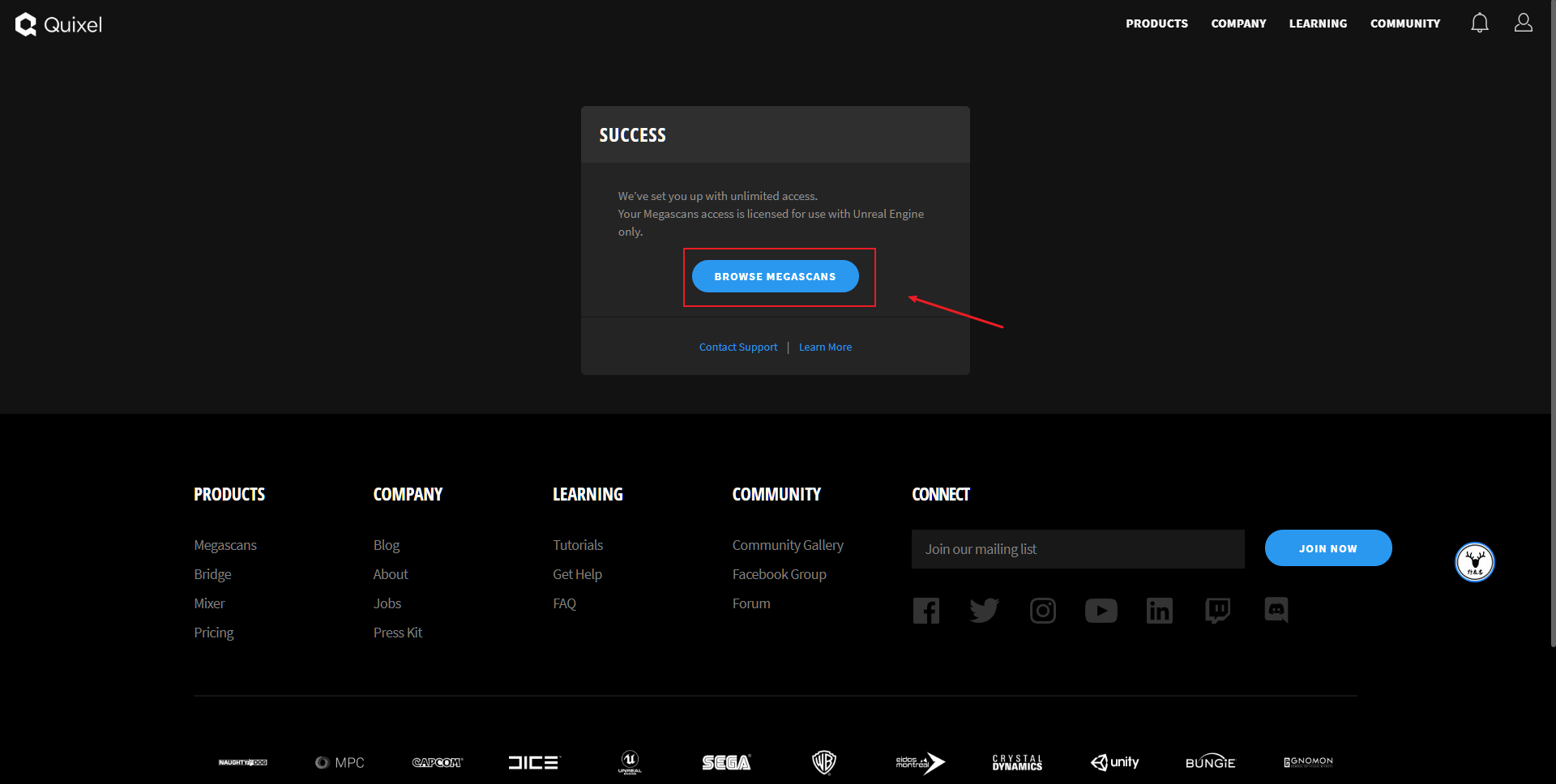Open the Mixer footer link
The height and width of the screenshot is (784, 1556).
point(209,603)
